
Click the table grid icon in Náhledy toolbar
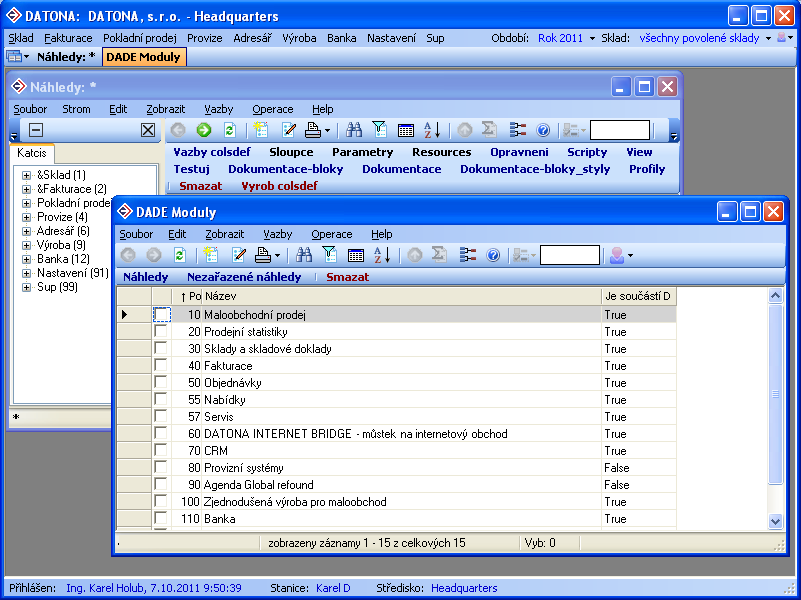(406, 130)
